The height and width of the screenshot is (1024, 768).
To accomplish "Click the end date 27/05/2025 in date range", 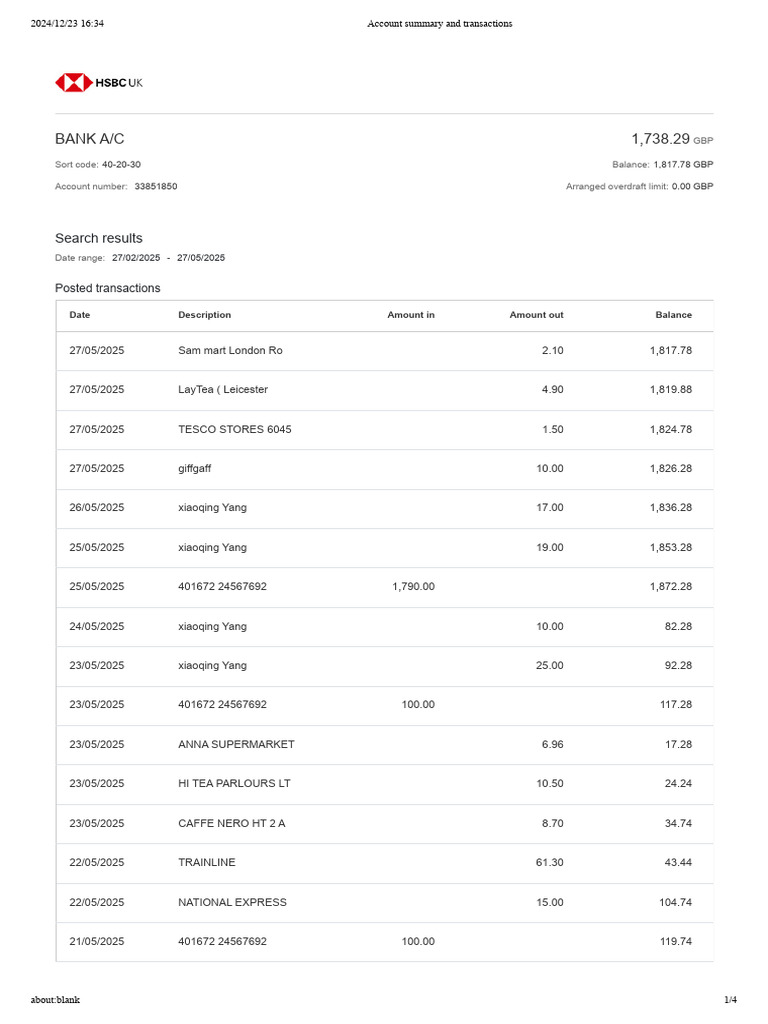I will click(201, 258).
